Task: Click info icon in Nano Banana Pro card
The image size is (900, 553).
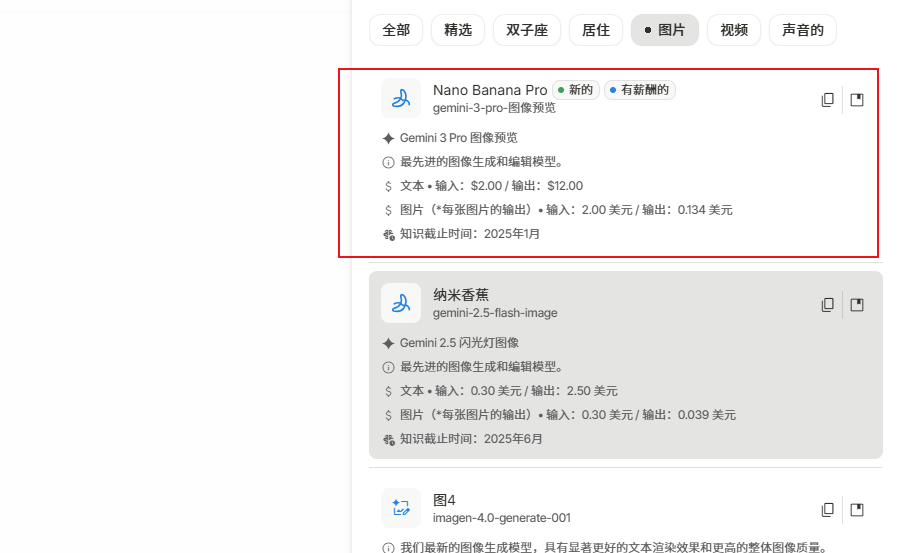Action: point(389,163)
